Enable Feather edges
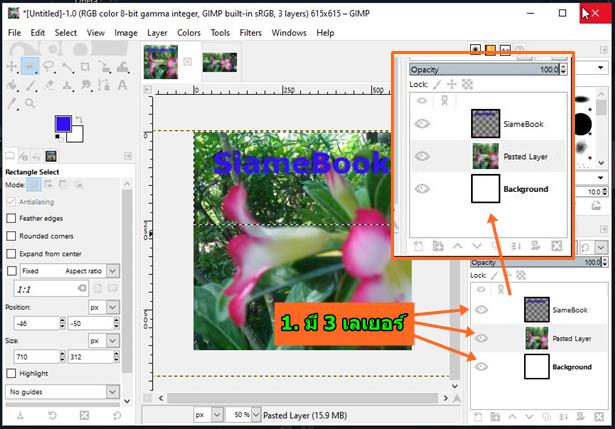615x429 pixels. [x=11, y=218]
